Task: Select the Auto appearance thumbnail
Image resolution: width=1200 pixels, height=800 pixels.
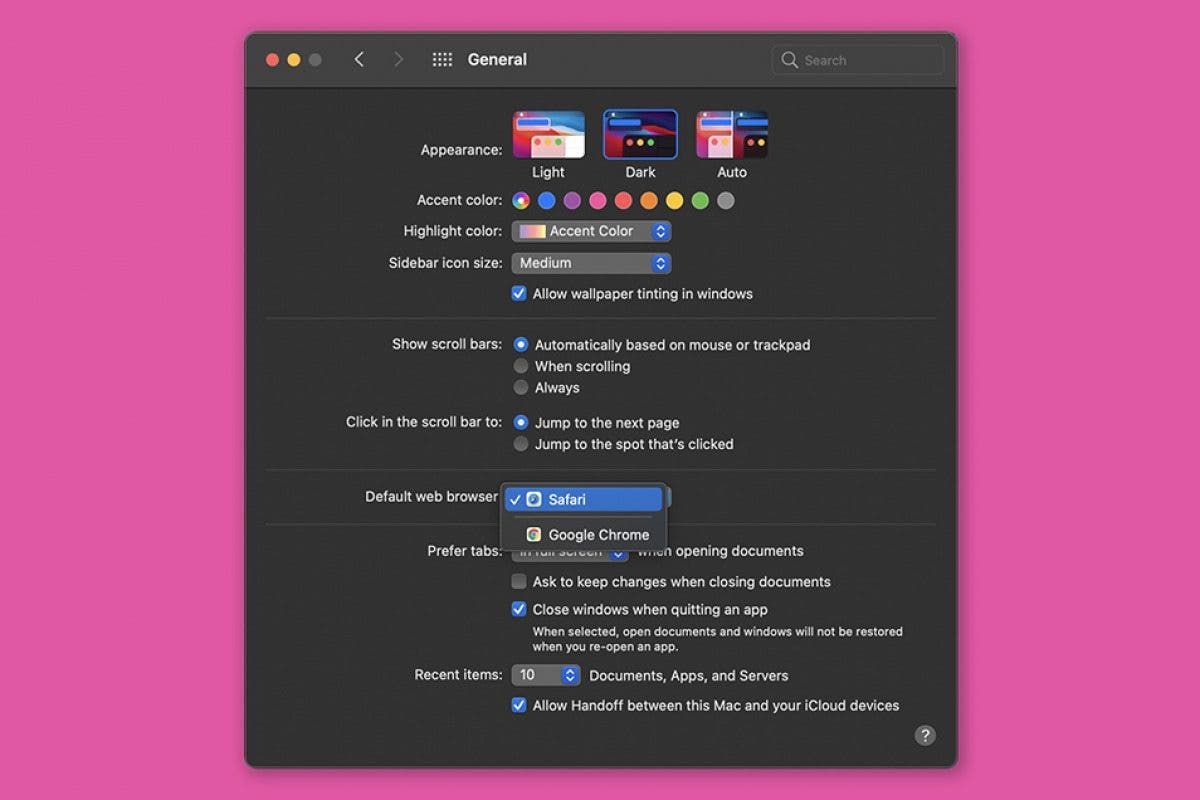Action: tap(732, 135)
